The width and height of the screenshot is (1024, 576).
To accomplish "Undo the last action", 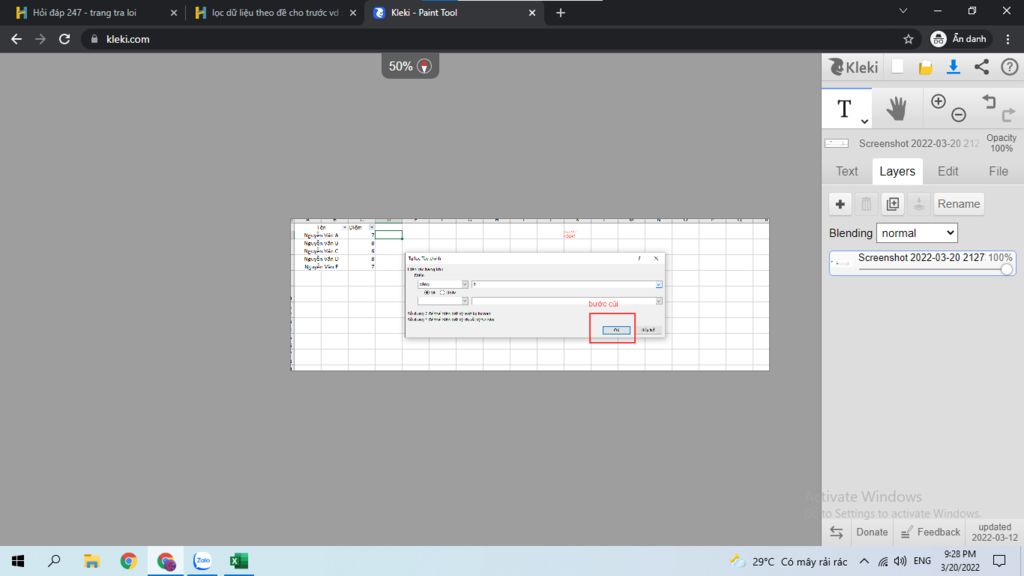I will [x=989, y=101].
